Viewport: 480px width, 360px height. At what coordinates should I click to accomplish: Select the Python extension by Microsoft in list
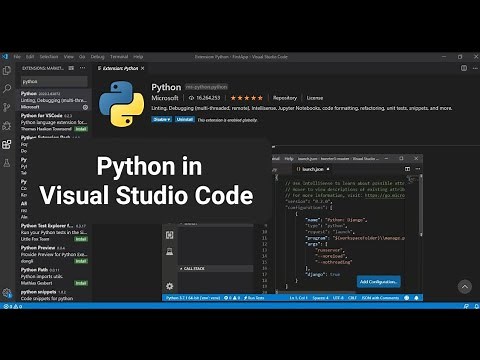[x=55, y=100]
